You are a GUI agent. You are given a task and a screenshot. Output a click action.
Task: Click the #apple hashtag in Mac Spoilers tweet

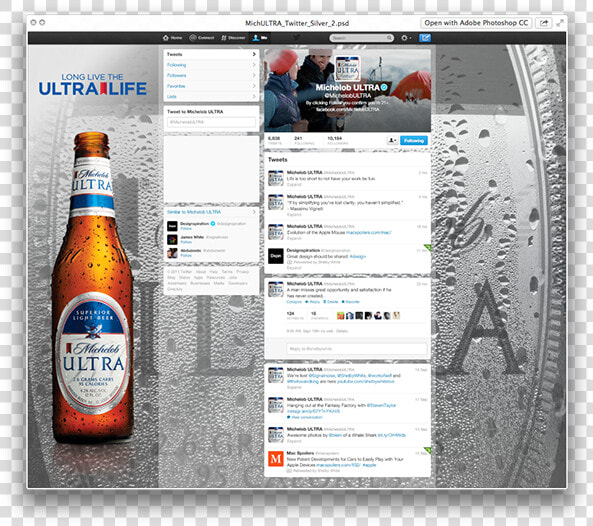click(x=369, y=465)
